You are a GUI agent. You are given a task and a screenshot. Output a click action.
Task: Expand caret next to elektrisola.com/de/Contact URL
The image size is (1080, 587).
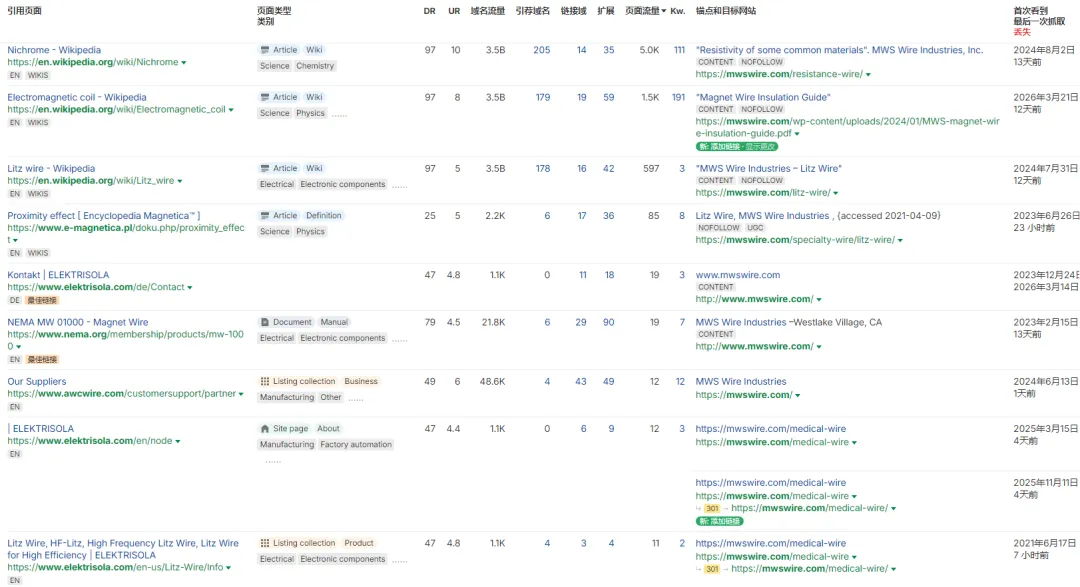coord(190,288)
